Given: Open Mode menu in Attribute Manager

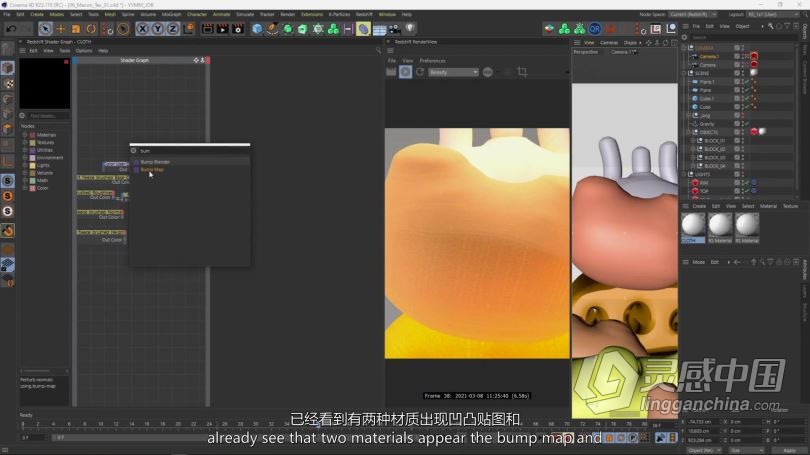Looking at the screenshot, I should (x=698, y=262).
